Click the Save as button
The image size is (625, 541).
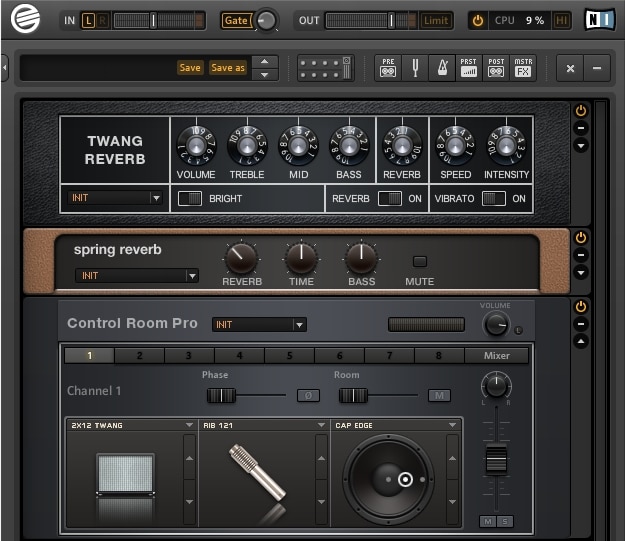click(228, 67)
